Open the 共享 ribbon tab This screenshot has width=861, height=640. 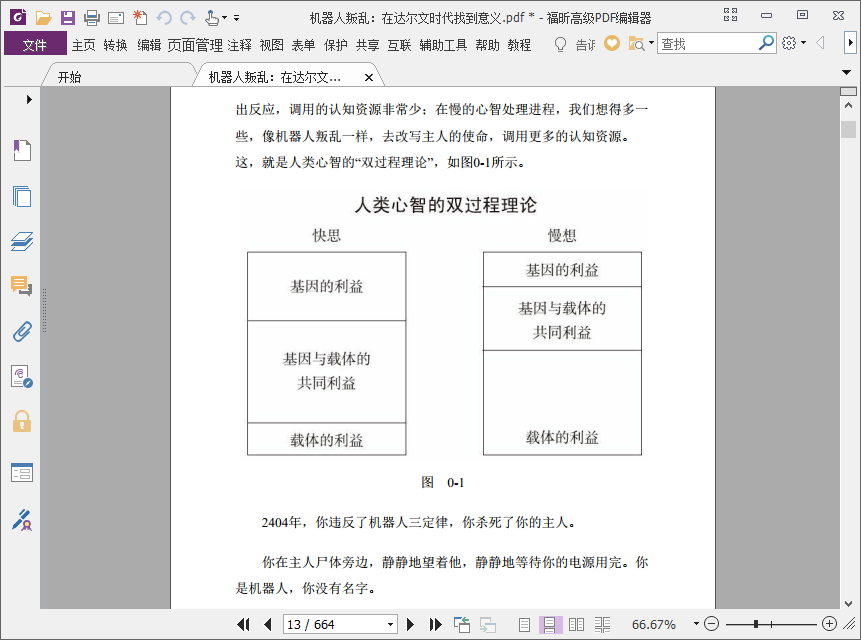(x=367, y=45)
